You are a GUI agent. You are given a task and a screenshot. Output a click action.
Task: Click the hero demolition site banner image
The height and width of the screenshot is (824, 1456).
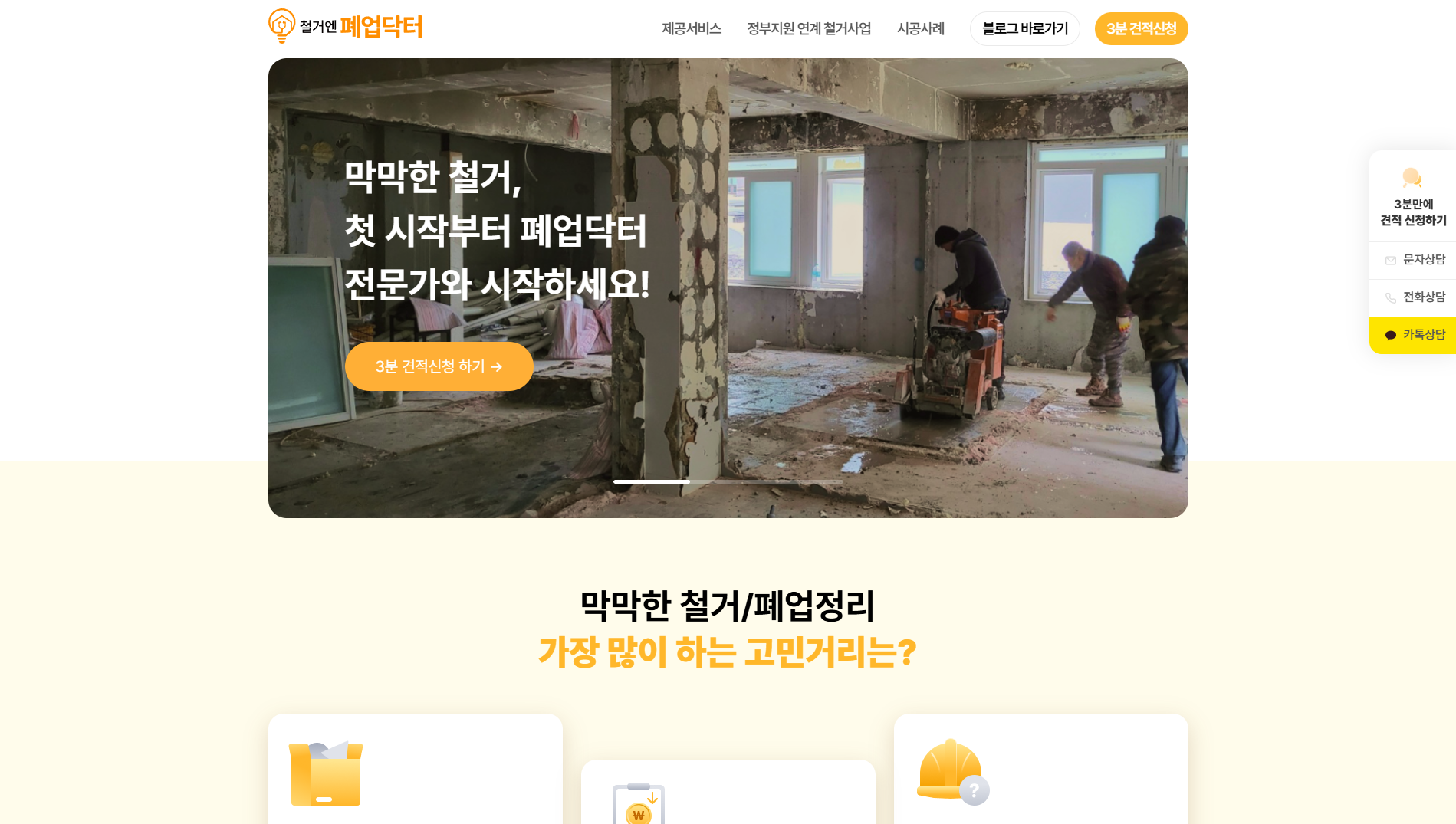click(x=728, y=288)
